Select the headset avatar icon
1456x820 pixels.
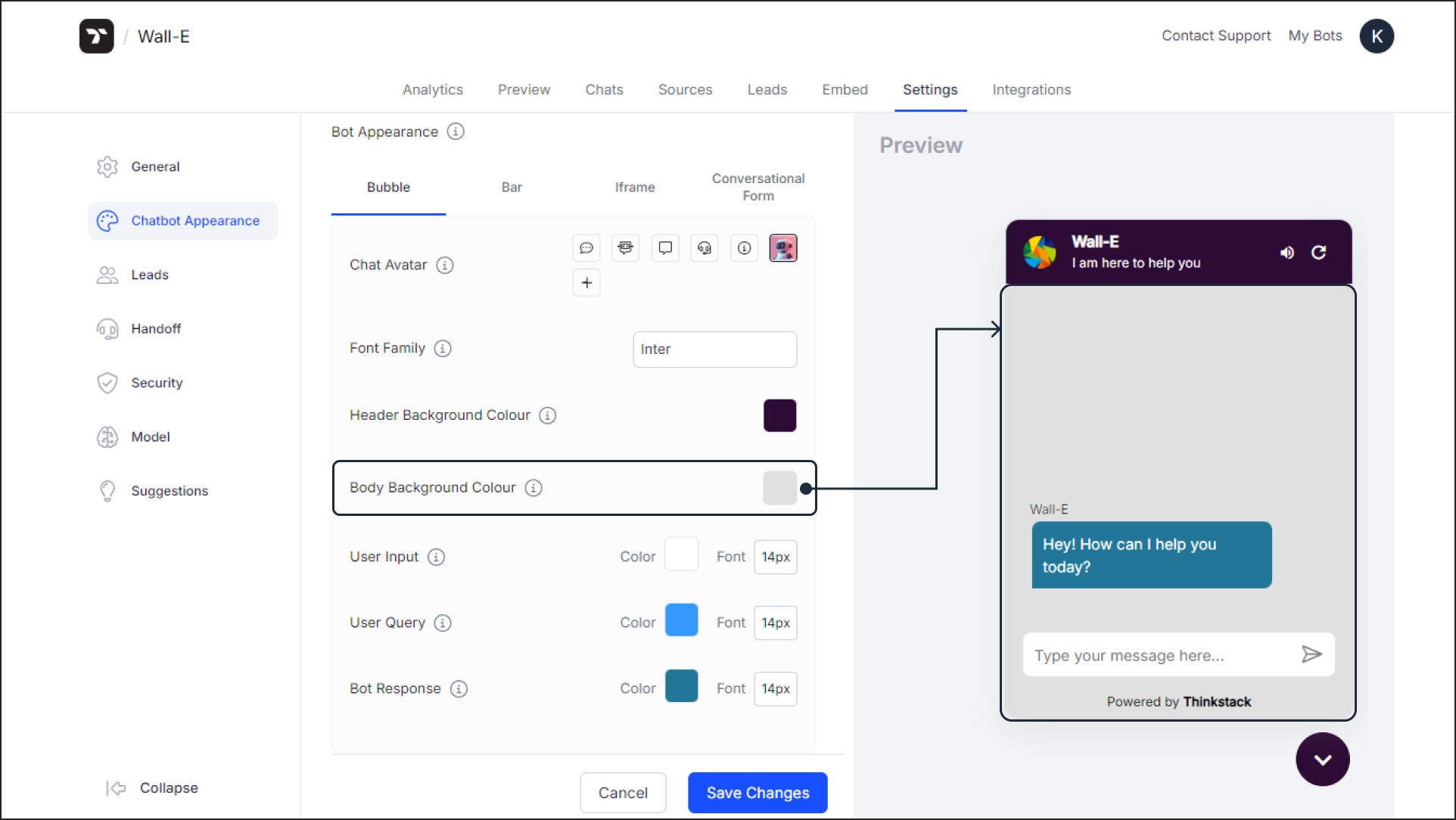(x=704, y=248)
